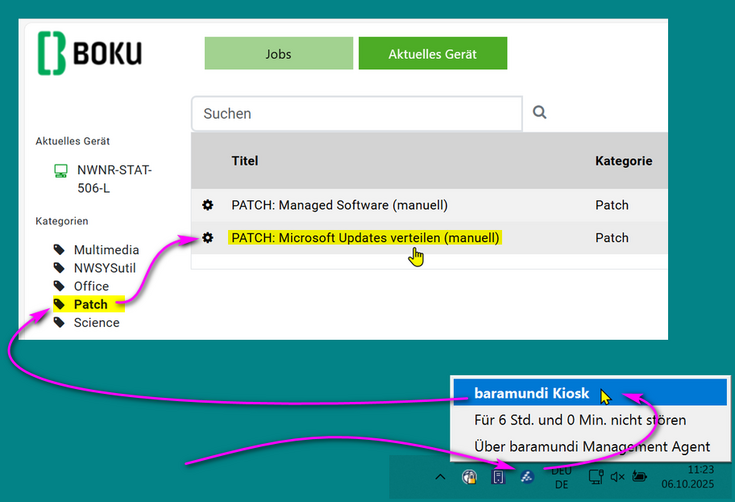Screen dimensions: 735x502
Task: Open PATCH: Microsoft Updates verteilen (manuell)
Action: point(365,238)
